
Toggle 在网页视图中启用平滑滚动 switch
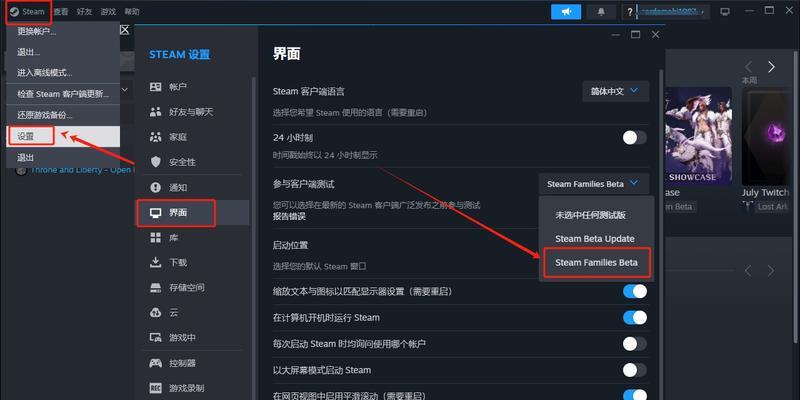click(x=635, y=395)
